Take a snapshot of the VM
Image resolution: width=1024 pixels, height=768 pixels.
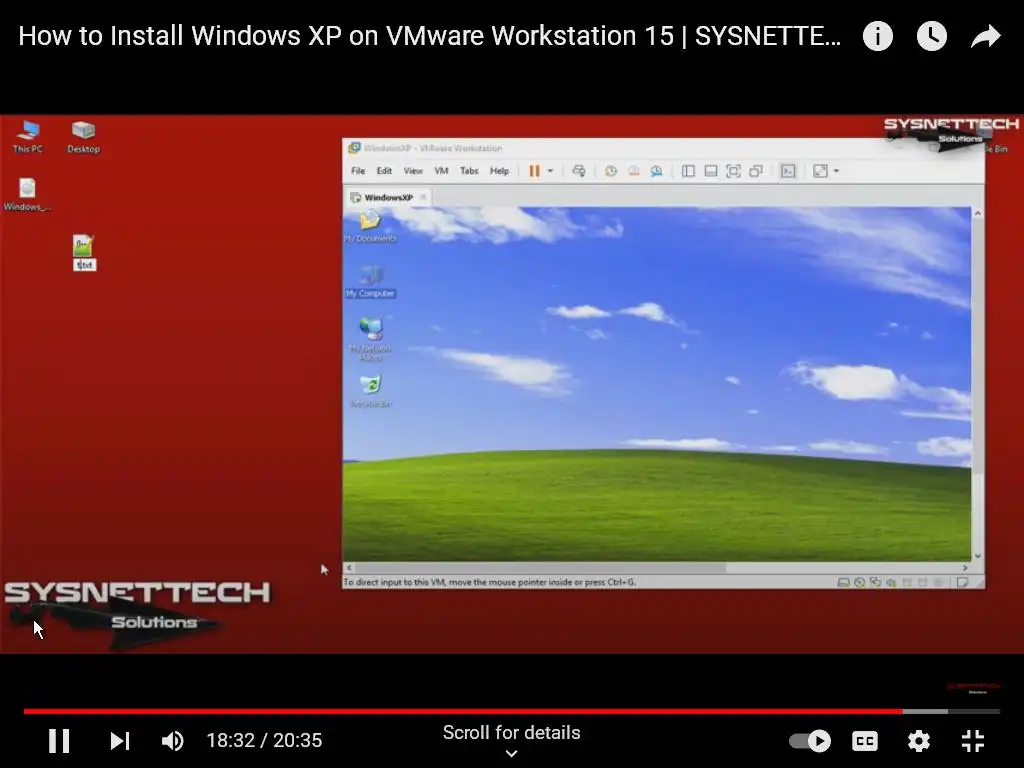point(611,171)
